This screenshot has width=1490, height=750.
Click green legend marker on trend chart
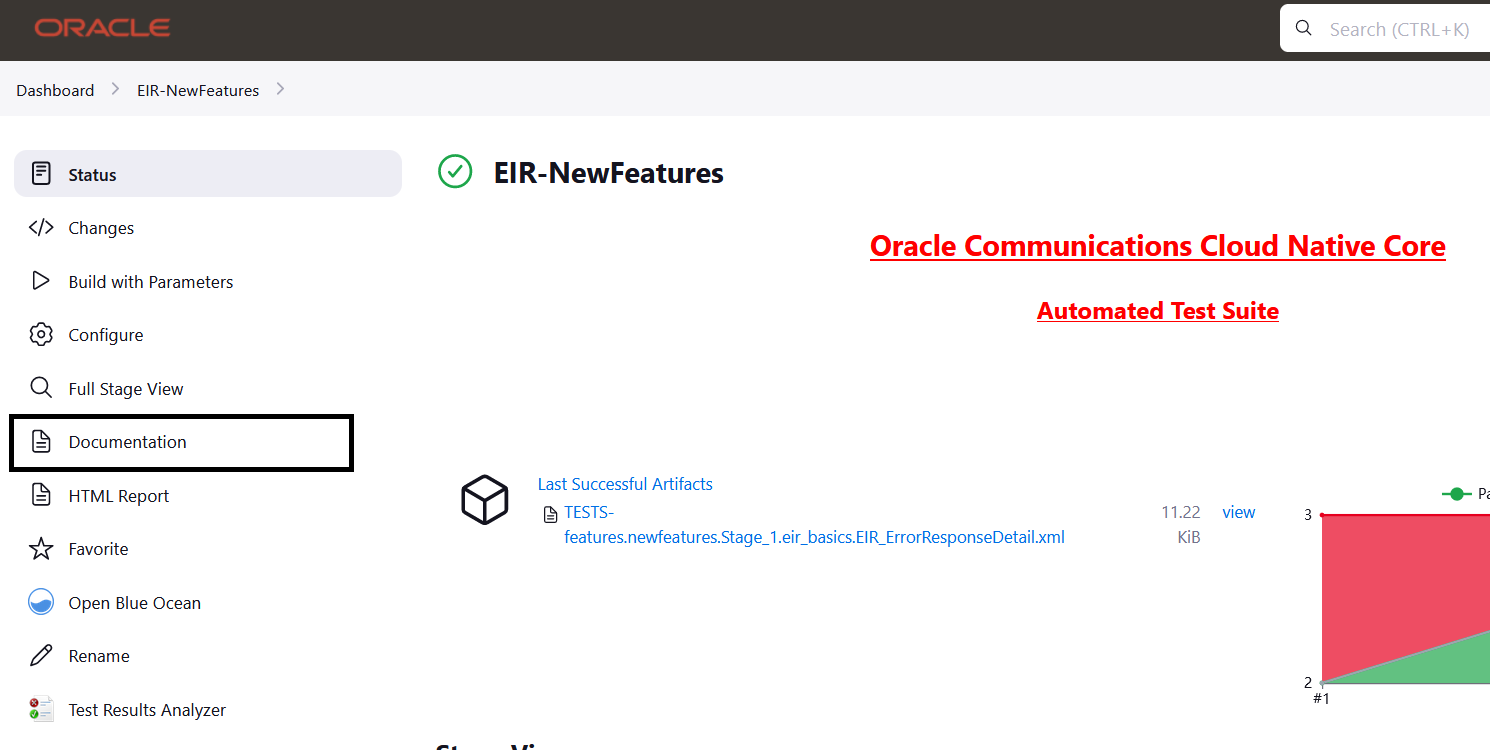[x=1457, y=494]
